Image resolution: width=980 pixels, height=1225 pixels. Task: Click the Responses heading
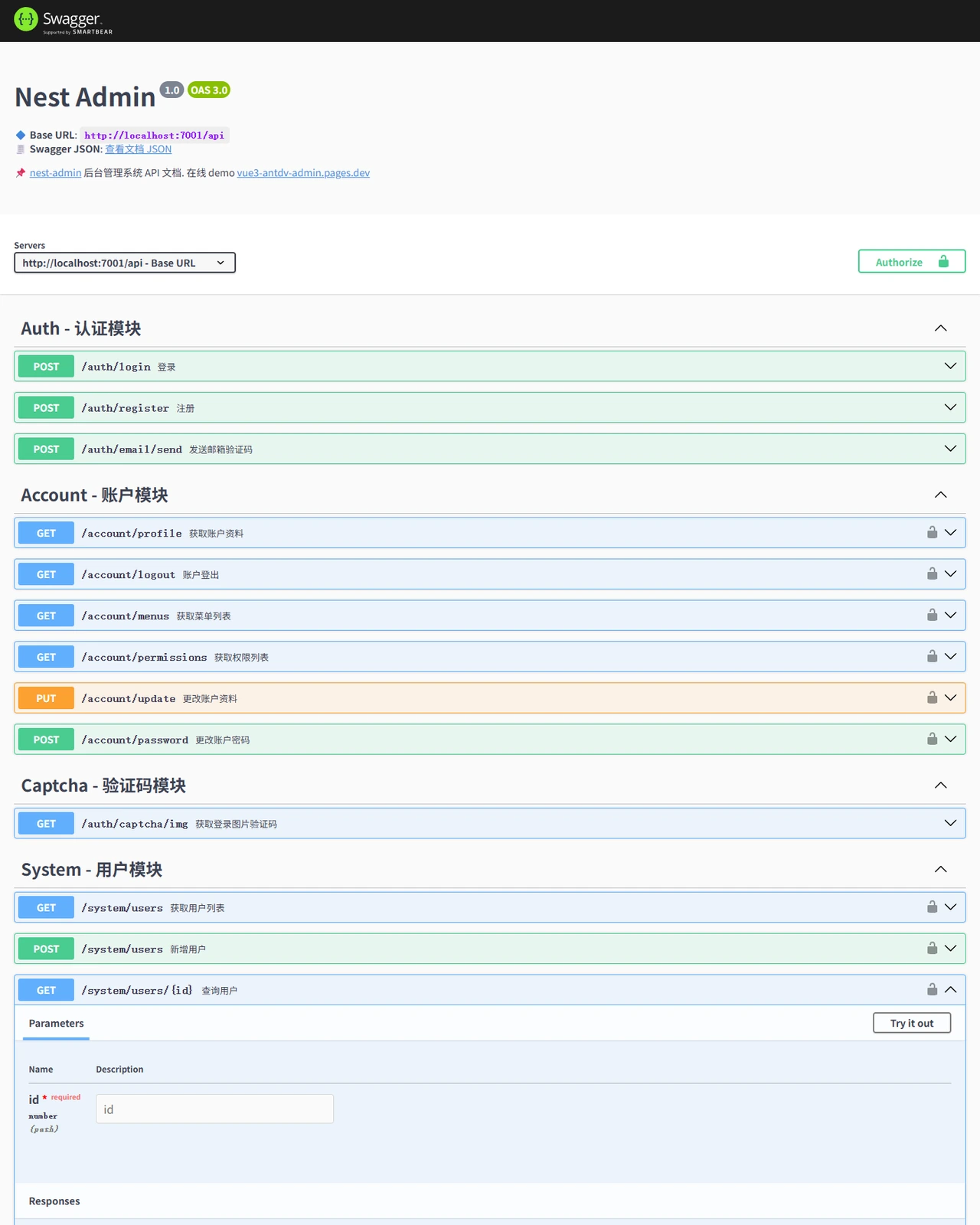(x=54, y=1201)
